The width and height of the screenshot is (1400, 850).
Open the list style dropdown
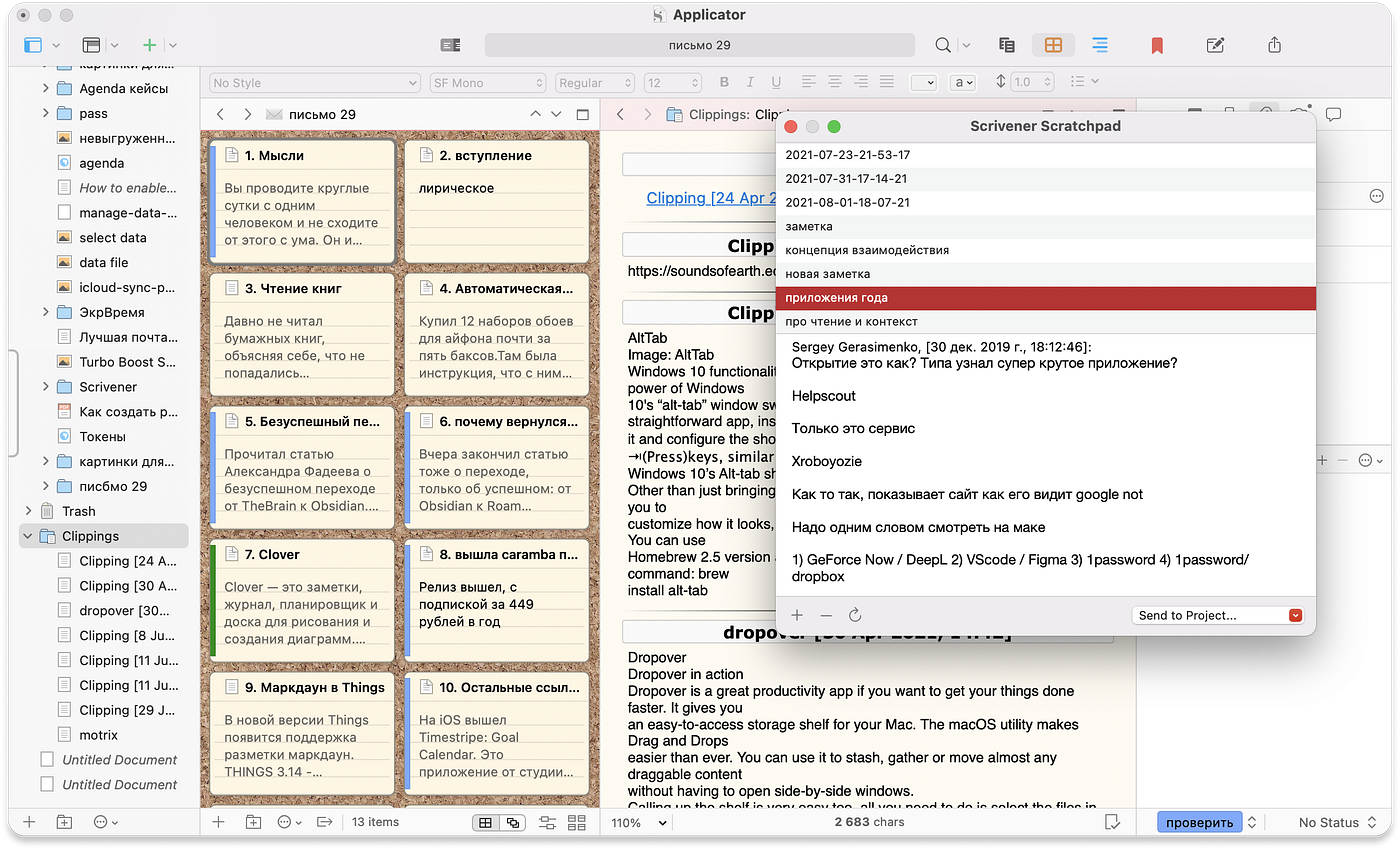click(1085, 82)
